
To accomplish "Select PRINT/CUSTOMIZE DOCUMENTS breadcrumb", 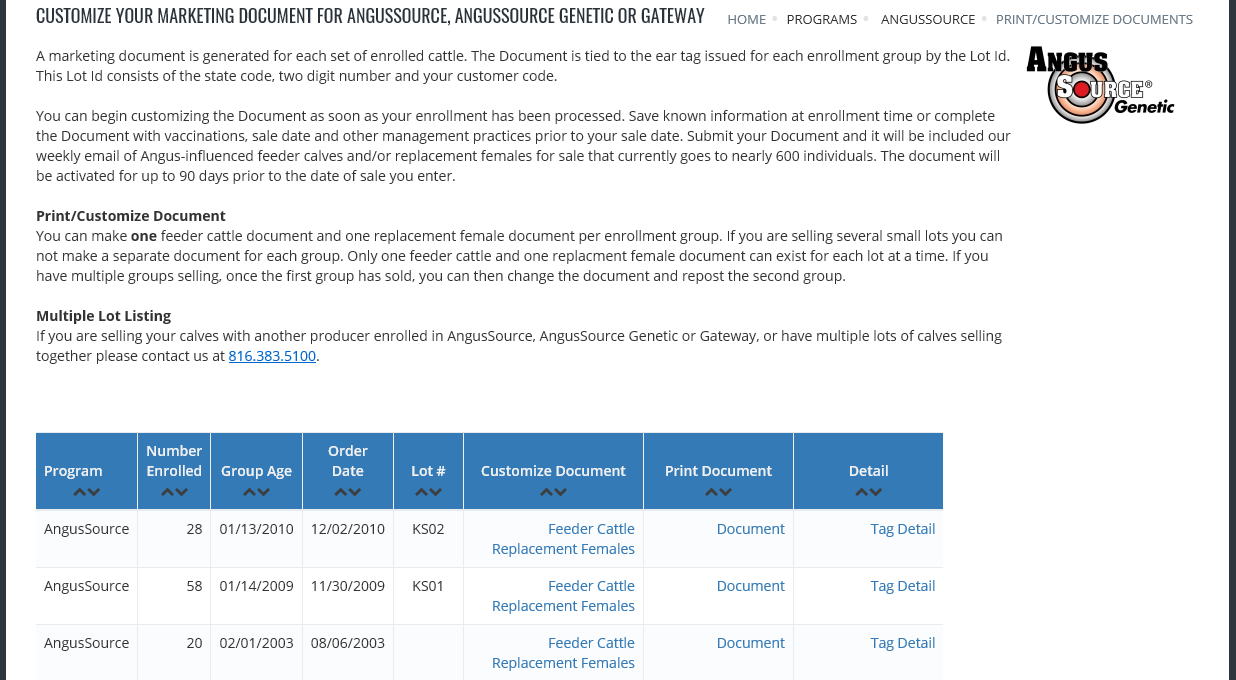I will [x=1094, y=19].
